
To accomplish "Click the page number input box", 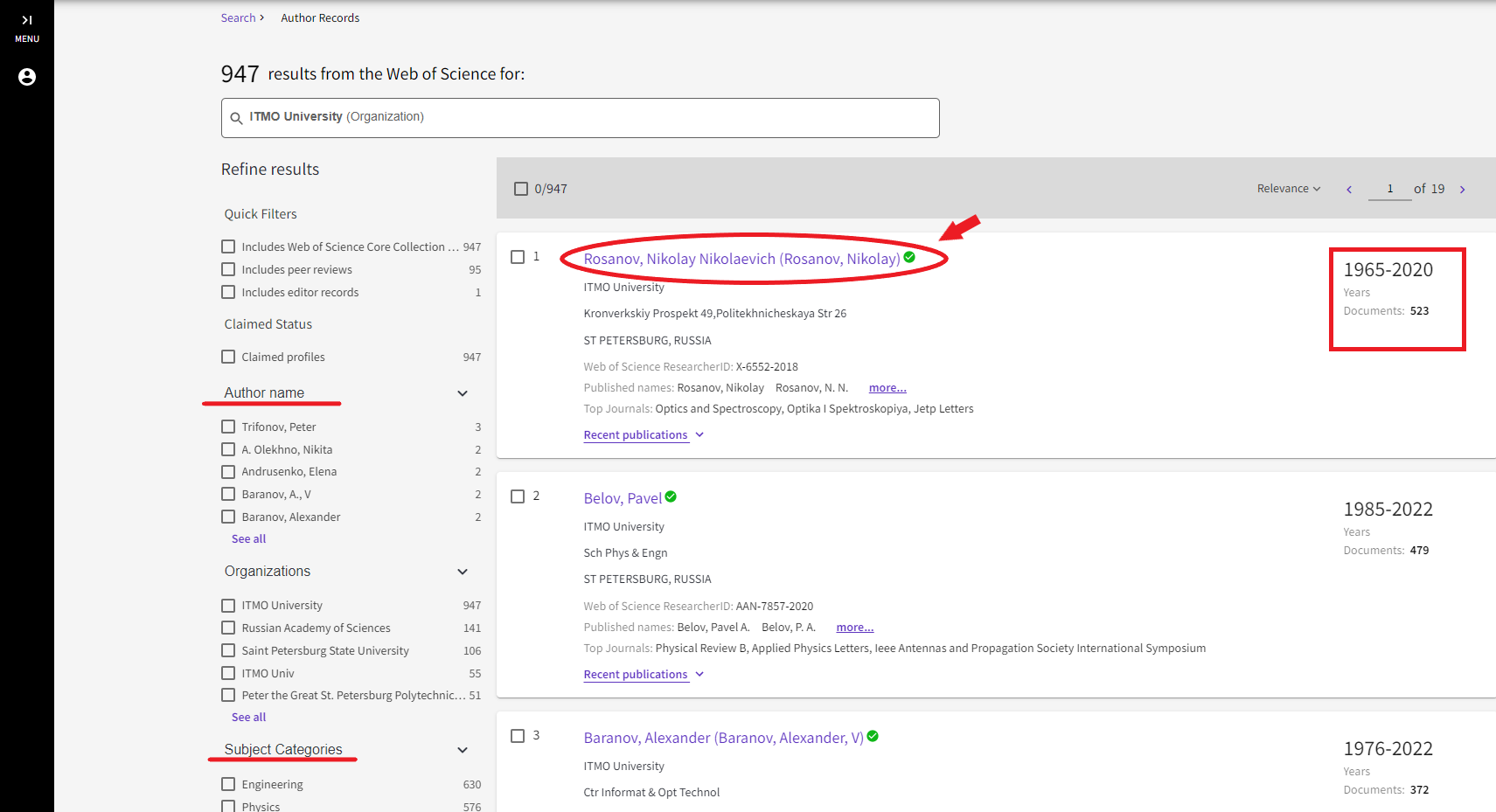I will point(1389,189).
